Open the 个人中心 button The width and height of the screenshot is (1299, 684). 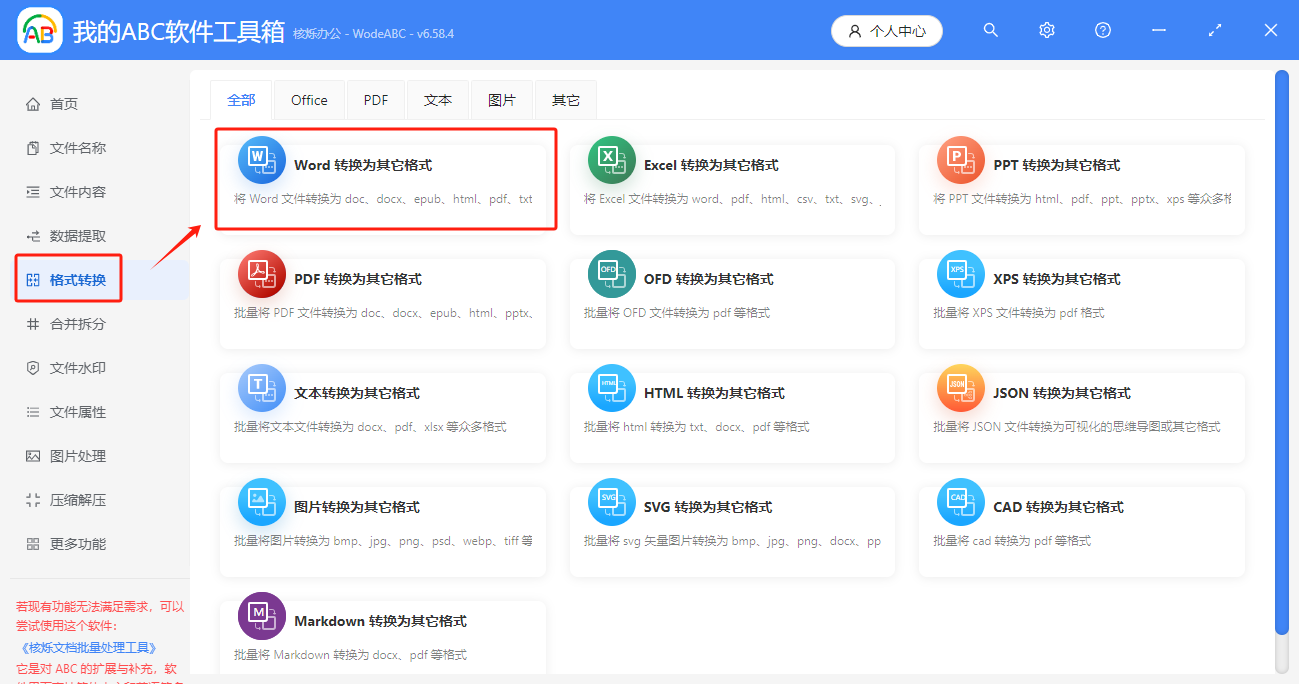coord(886,30)
